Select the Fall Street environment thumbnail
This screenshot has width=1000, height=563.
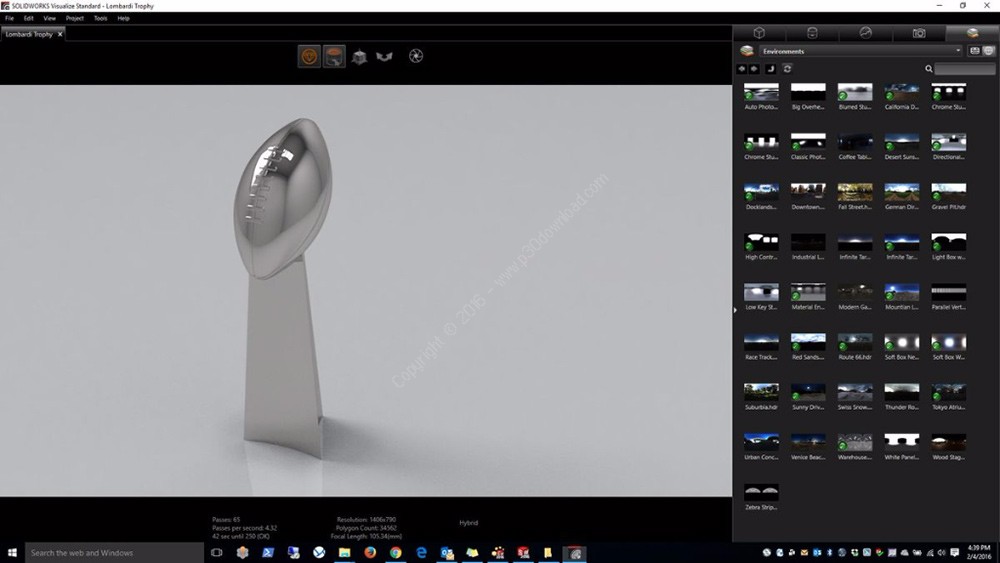[x=855, y=192]
